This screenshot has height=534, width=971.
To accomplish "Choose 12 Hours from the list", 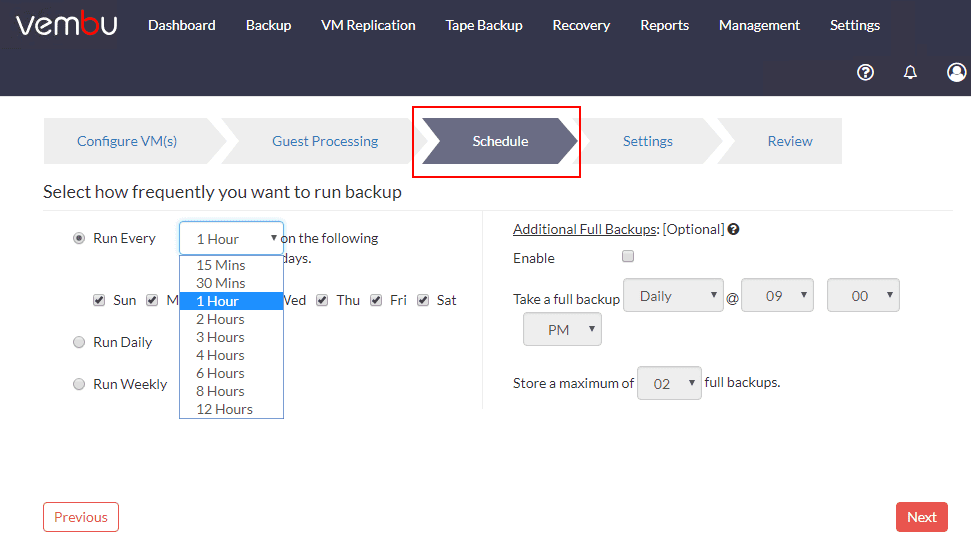I will pos(232,409).
